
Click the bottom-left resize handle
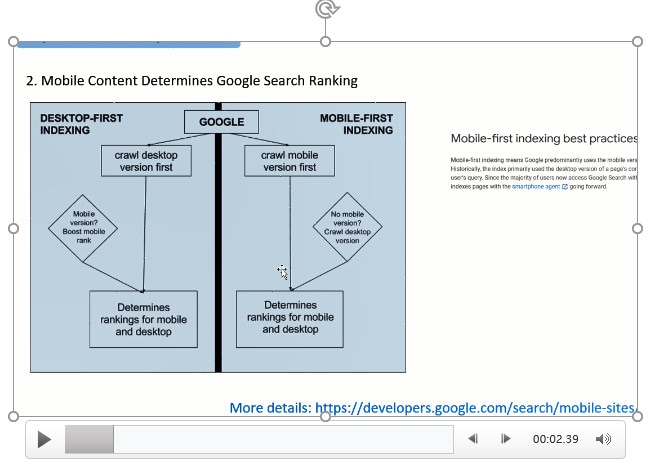pos(13,416)
